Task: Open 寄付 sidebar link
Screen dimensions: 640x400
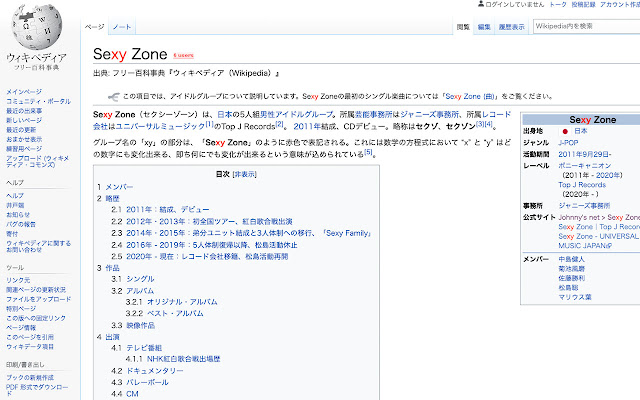Action: click(12, 234)
